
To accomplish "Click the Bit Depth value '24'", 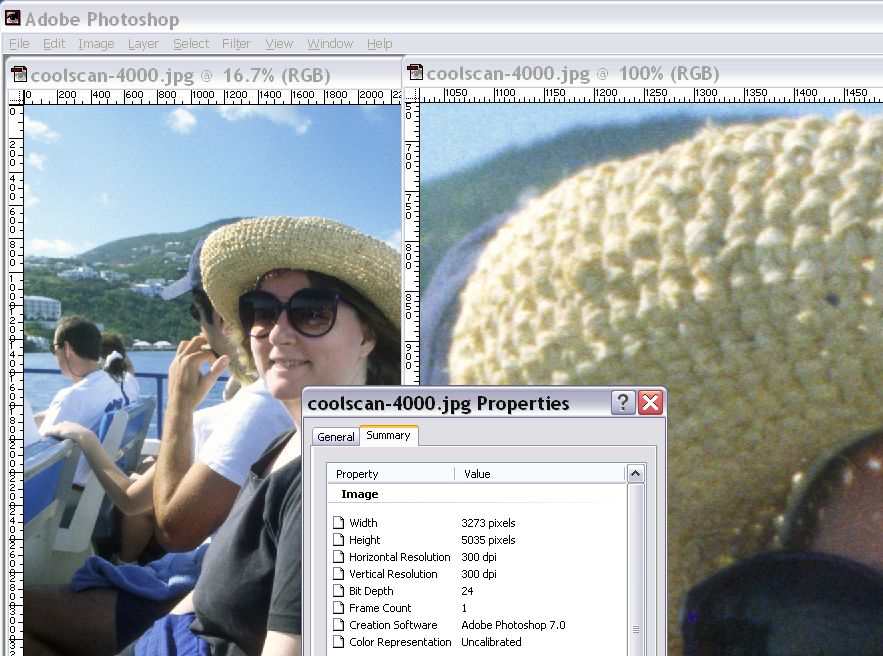I will point(467,591).
